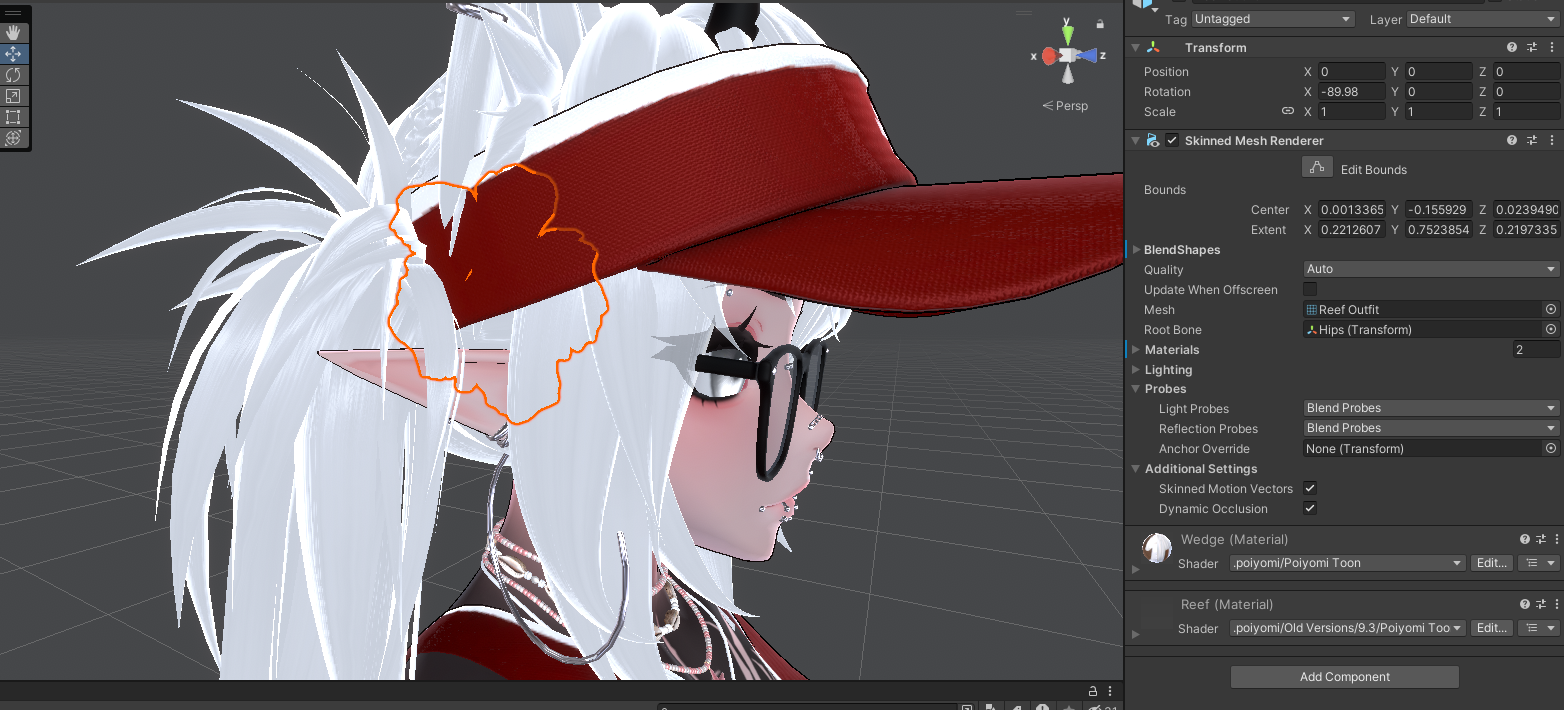Open Reef shader list options dropdown
The width and height of the screenshot is (1564, 710).
pyautogui.click(x=1538, y=628)
